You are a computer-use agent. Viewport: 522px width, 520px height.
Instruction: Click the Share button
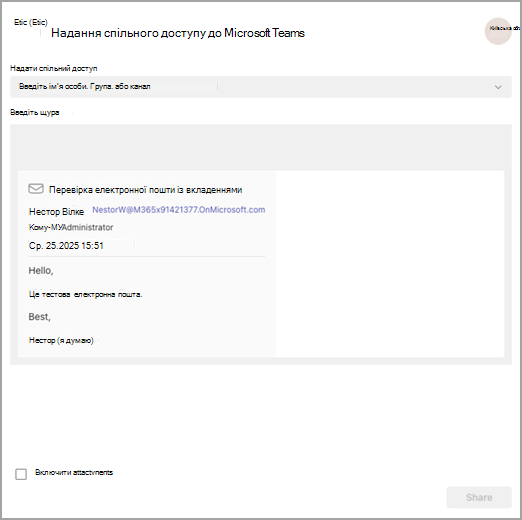tap(479, 497)
